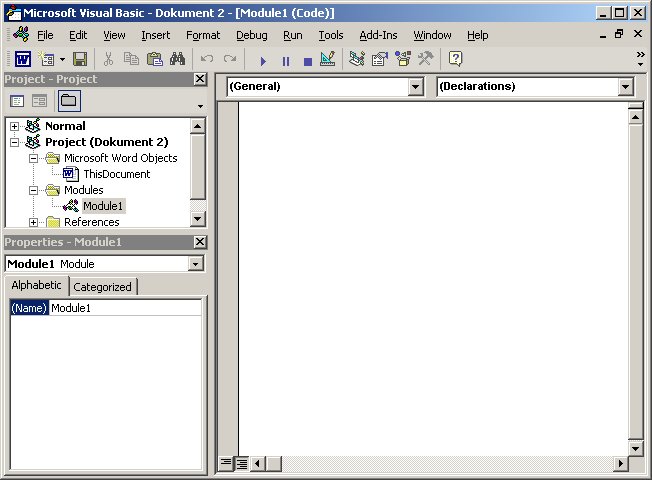Open the (Declarations) procedure dropdown
Viewport: 652px width, 480px height.
[625, 87]
